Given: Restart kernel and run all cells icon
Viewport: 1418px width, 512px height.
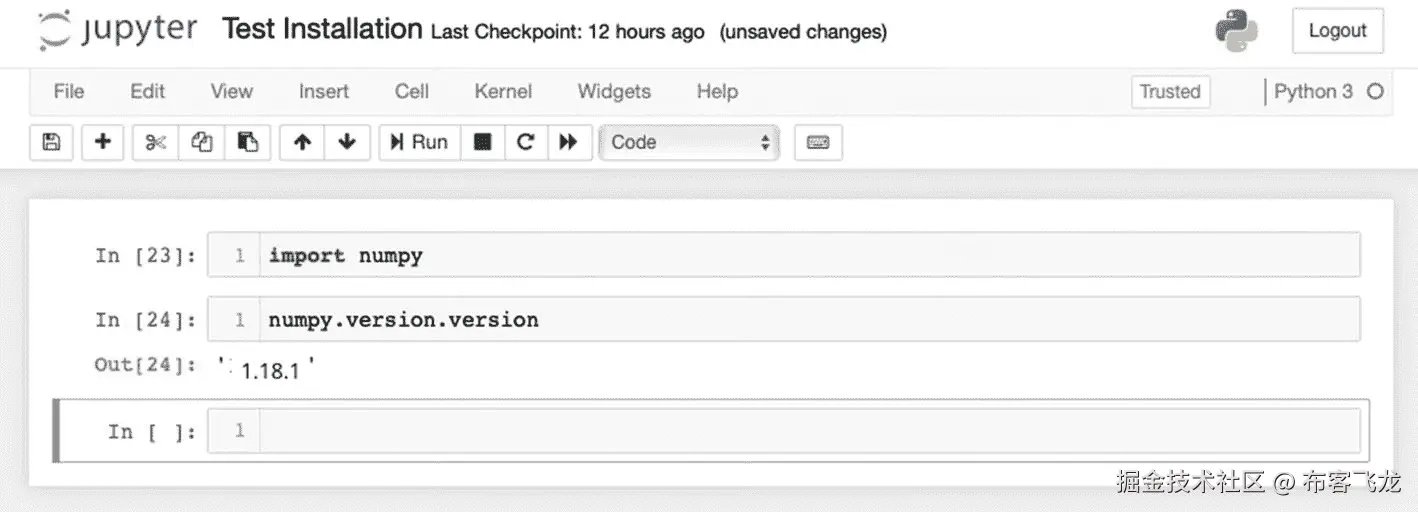Looking at the screenshot, I should point(569,142).
